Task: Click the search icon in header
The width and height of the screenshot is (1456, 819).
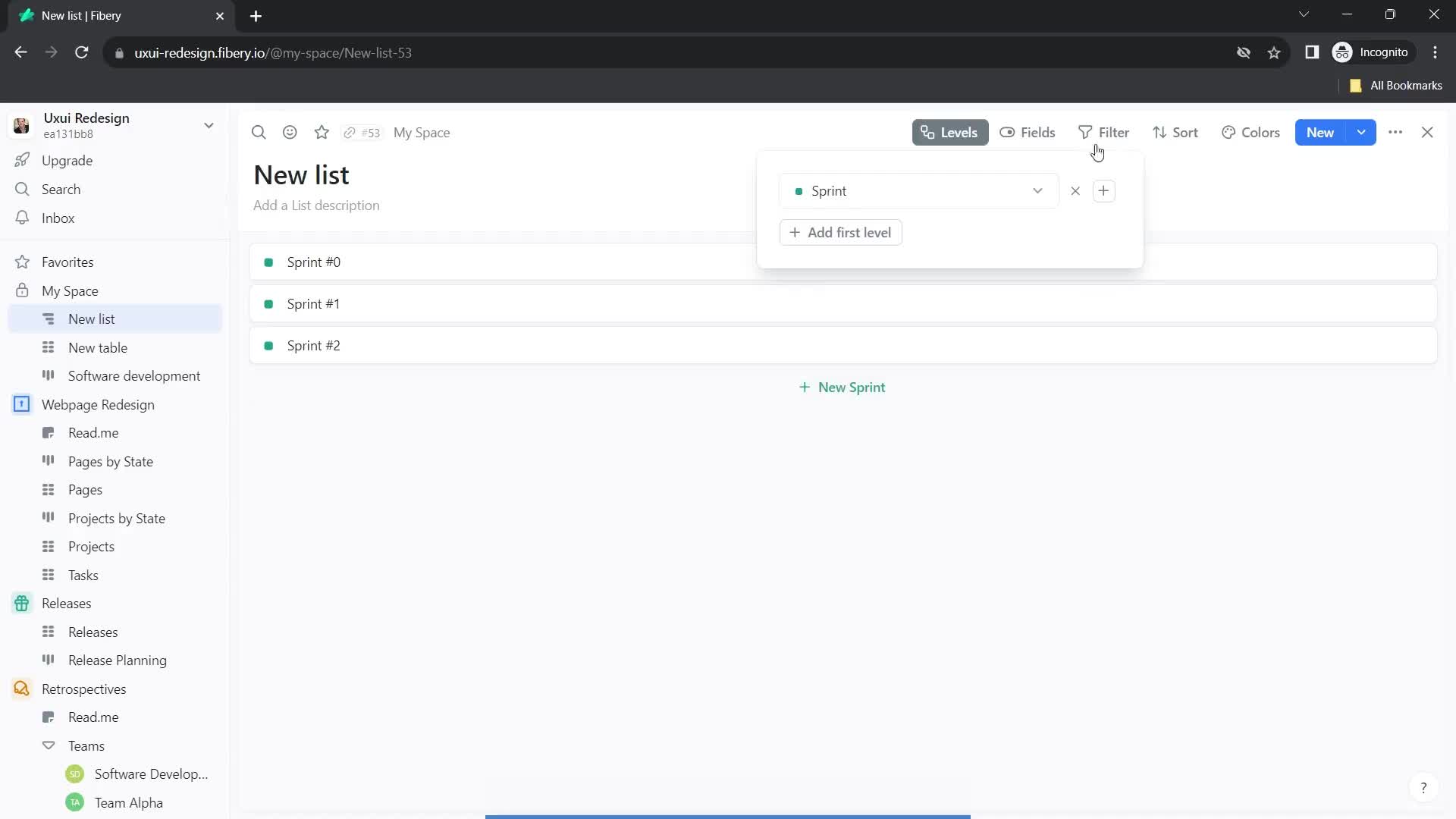Action: pyautogui.click(x=258, y=132)
